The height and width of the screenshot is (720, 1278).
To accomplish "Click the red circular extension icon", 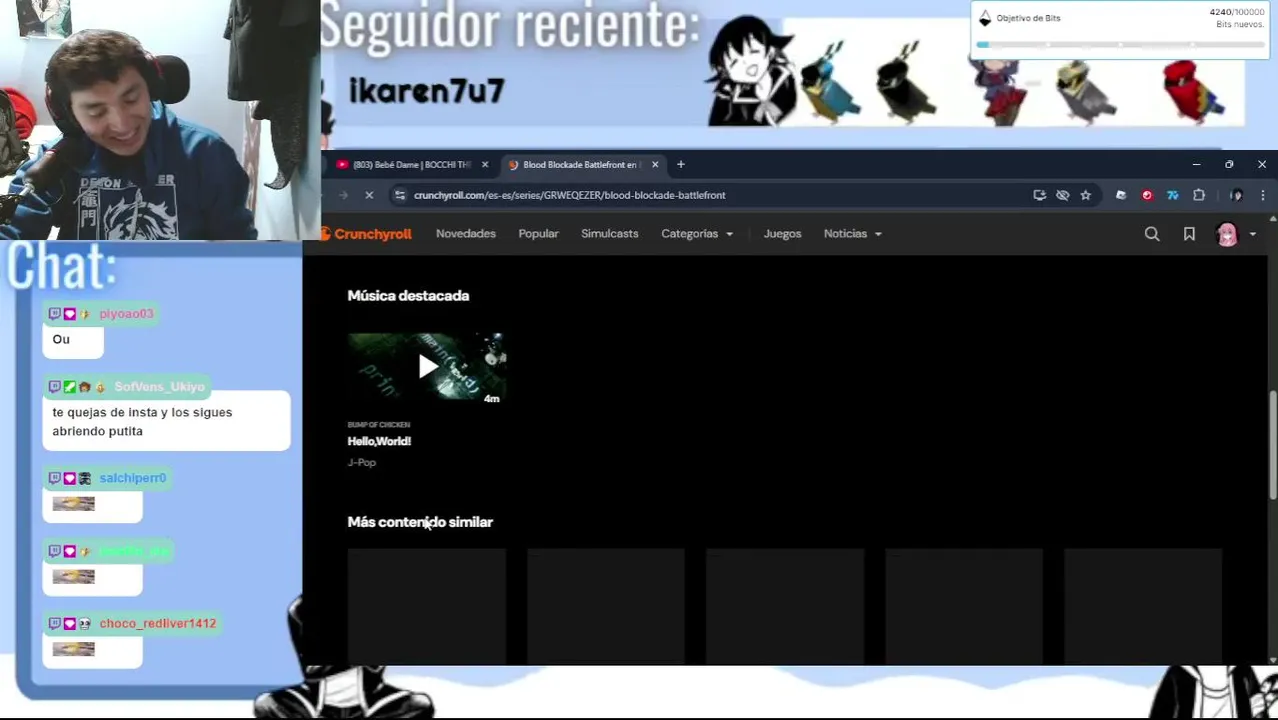I will (1147, 195).
